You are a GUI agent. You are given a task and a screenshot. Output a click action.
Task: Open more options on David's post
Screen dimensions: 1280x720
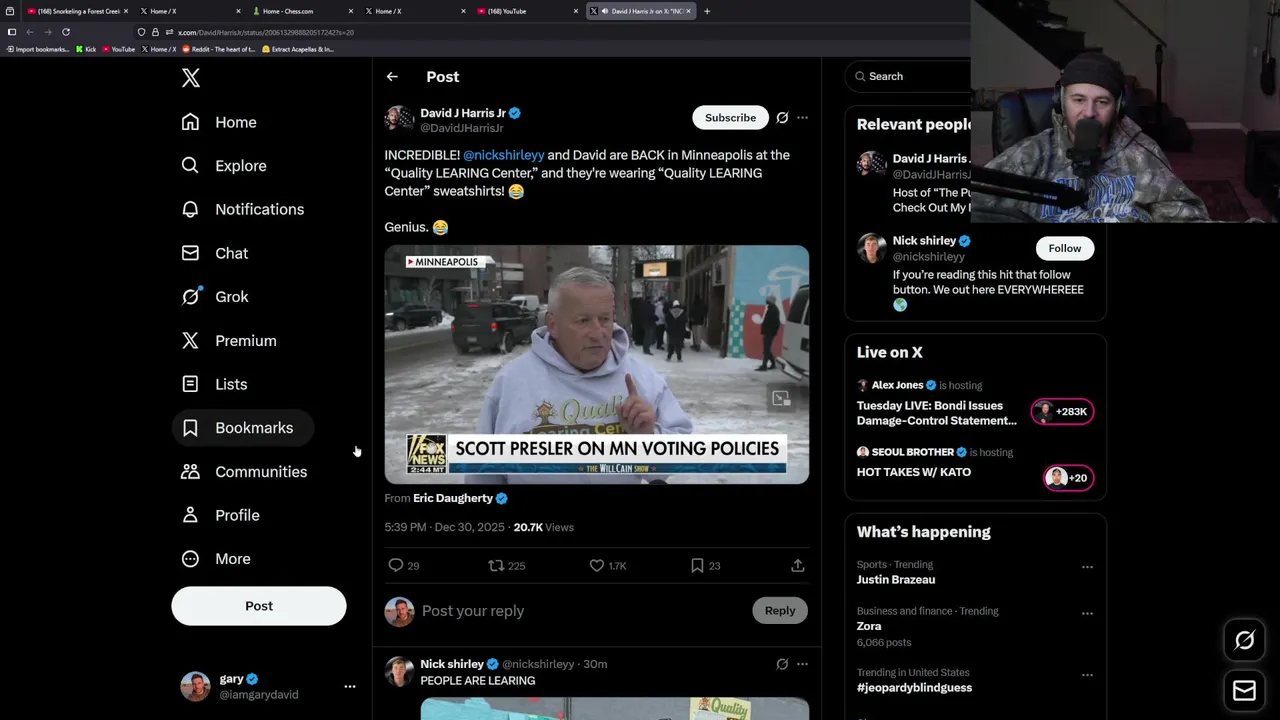[802, 118]
